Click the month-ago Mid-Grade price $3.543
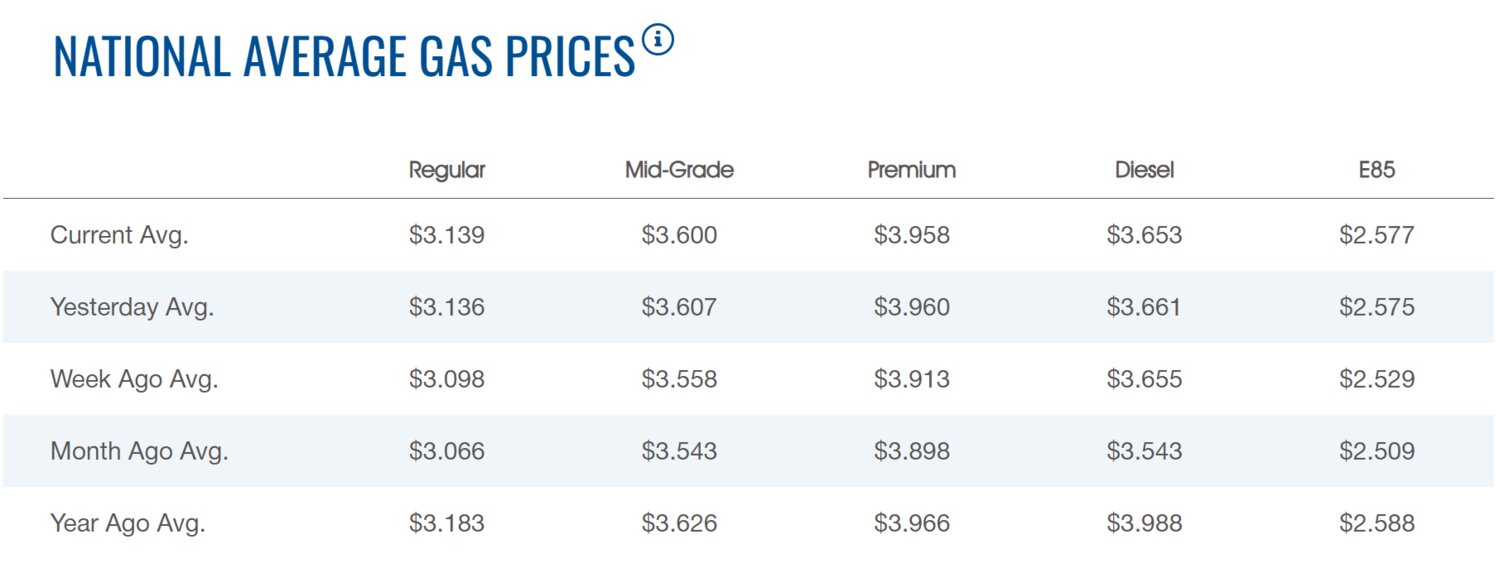Screen dimensions: 1499x573 pyautogui.click(x=679, y=452)
